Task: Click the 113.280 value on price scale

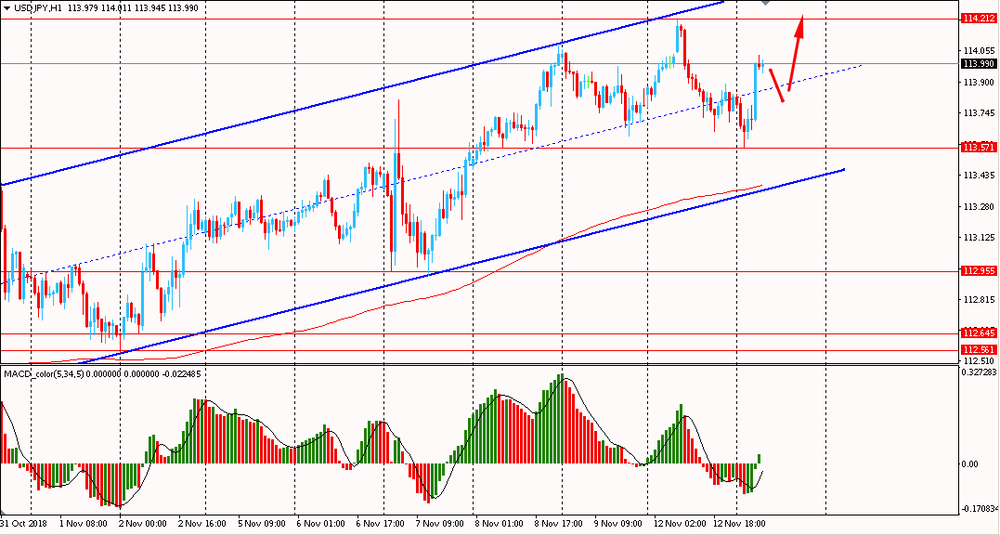Action: point(977,207)
